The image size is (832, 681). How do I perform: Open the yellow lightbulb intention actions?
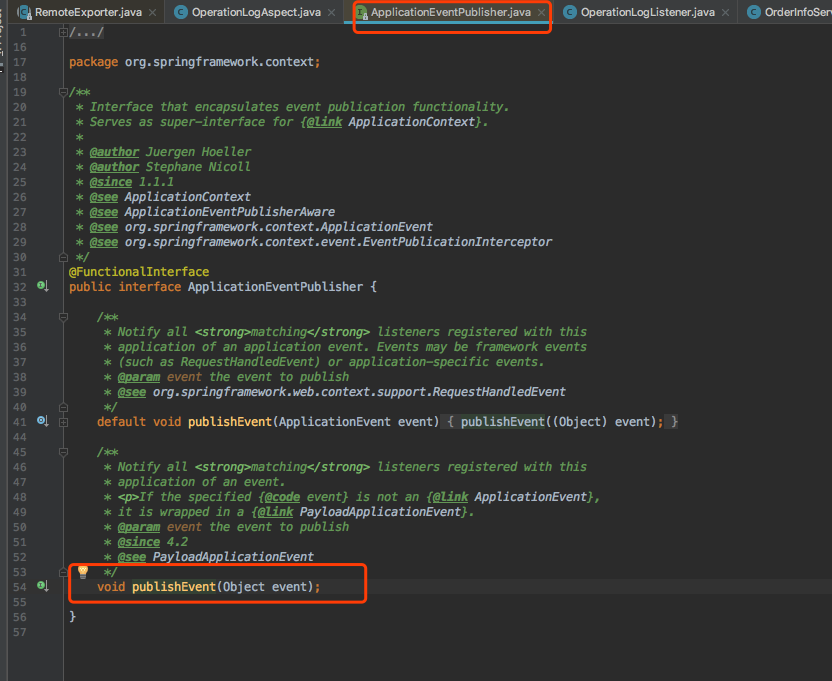pos(83,572)
